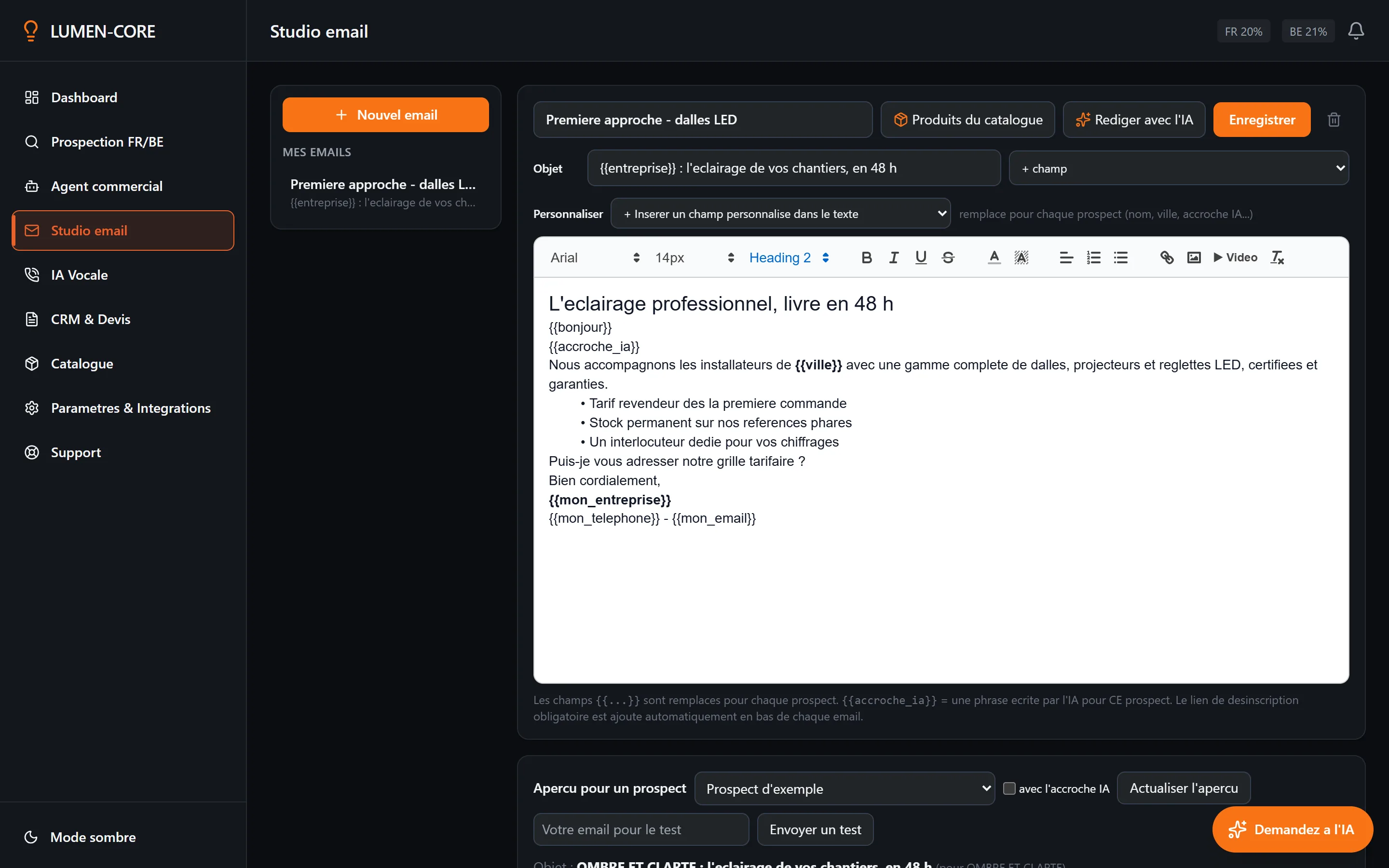Insert a numbered list
1389x868 pixels.
tap(1093, 258)
